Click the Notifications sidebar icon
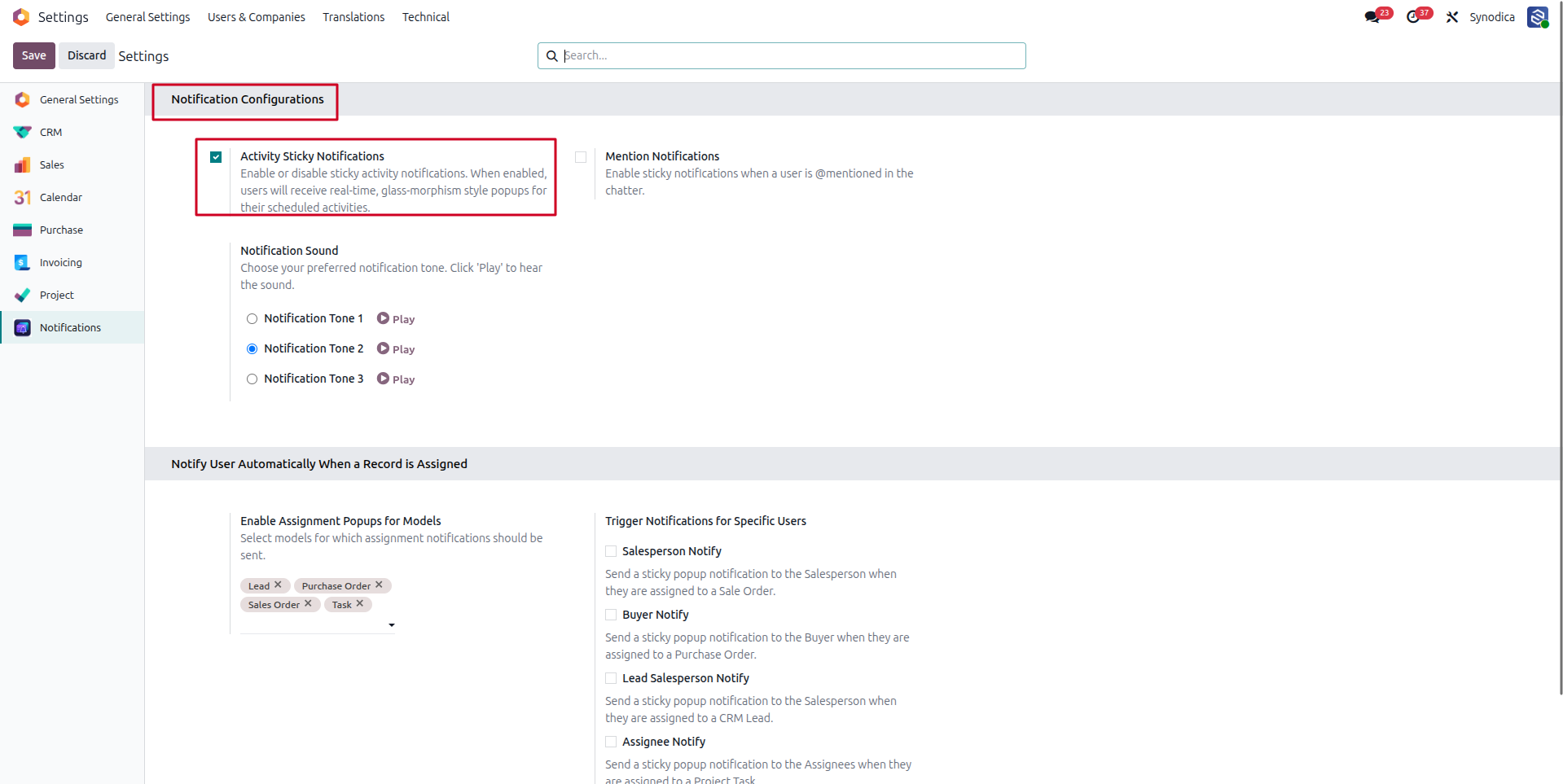 [x=22, y=327]
